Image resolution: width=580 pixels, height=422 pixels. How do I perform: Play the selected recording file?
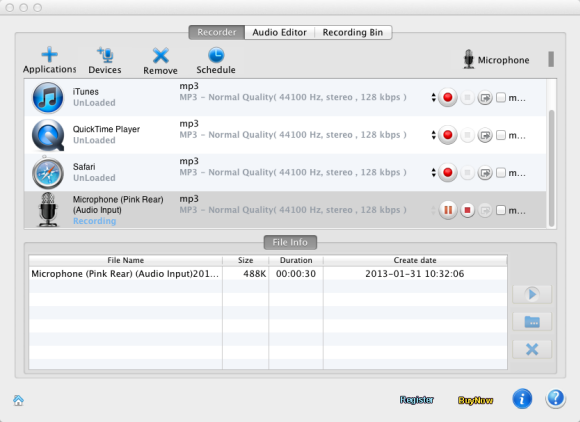tap(532, 294)
